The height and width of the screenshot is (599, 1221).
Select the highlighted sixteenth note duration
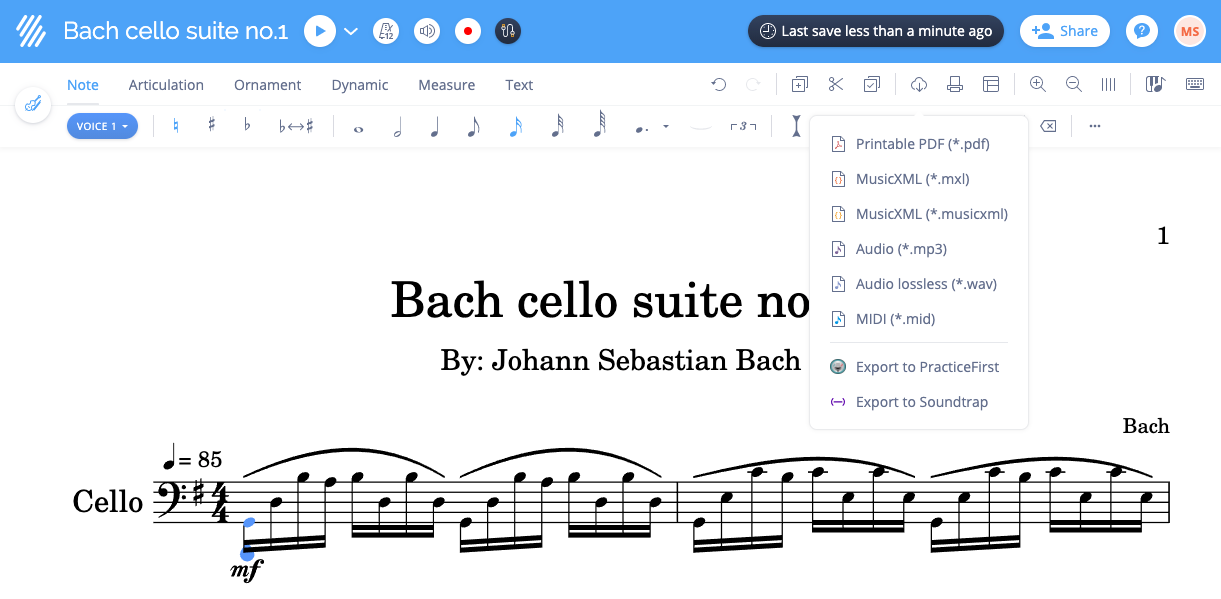point(515,127)
